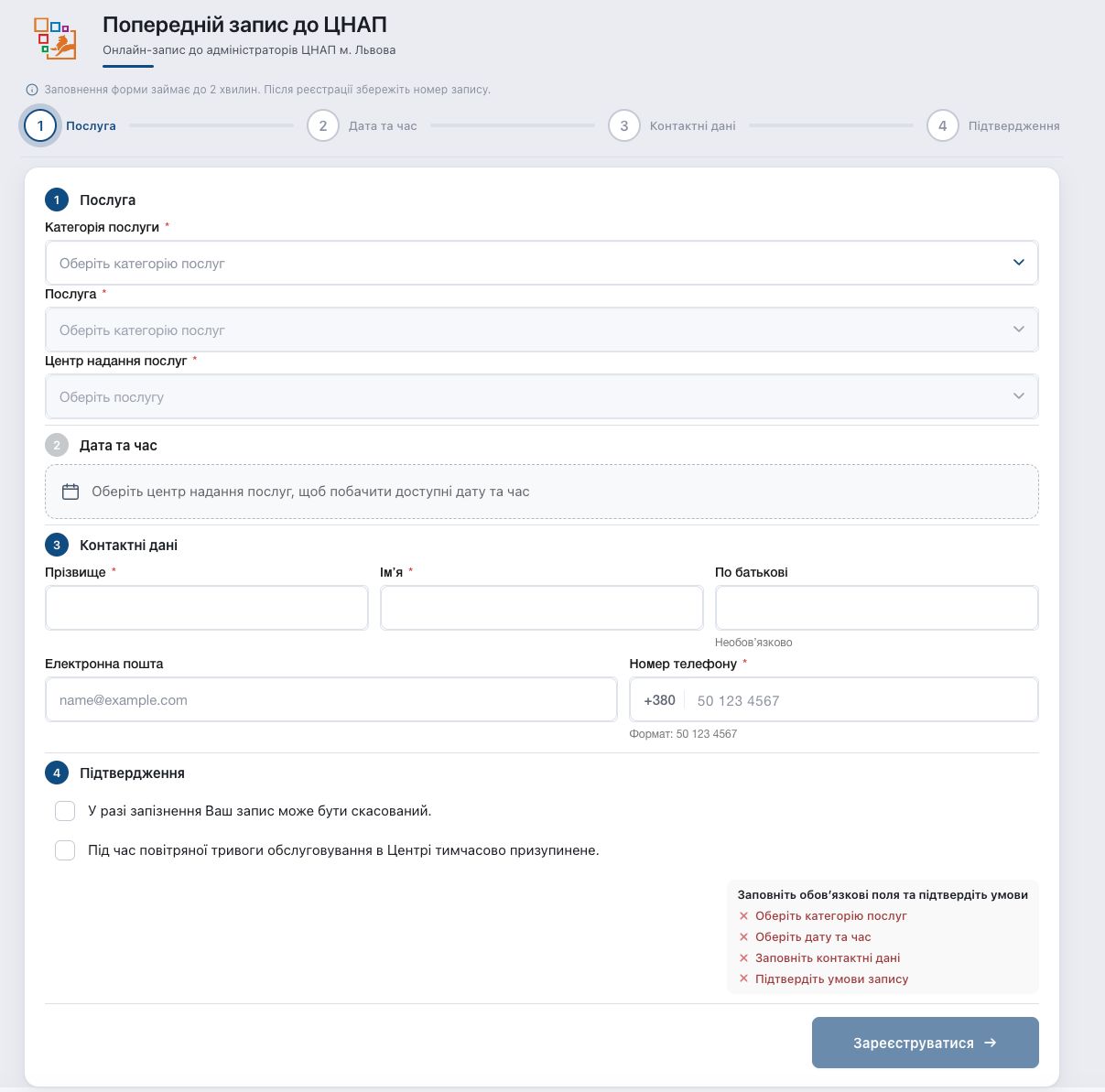Image resolution: width=1105 pixels, height=1092 pixels.
Task: Open the Центр надання послуг dropdown
Action: pos(542,396)
